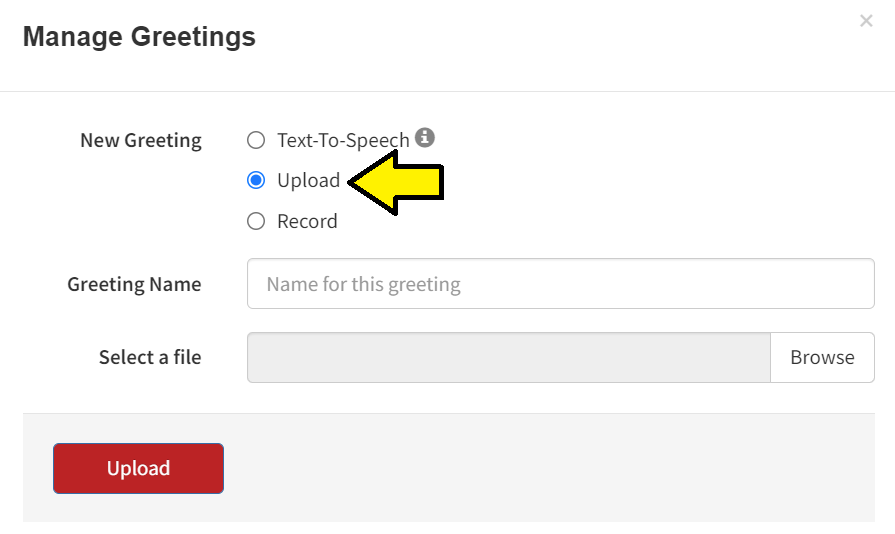Choose the Upload radio option circle
Screen dimensions: 895x534
point(256,180)
